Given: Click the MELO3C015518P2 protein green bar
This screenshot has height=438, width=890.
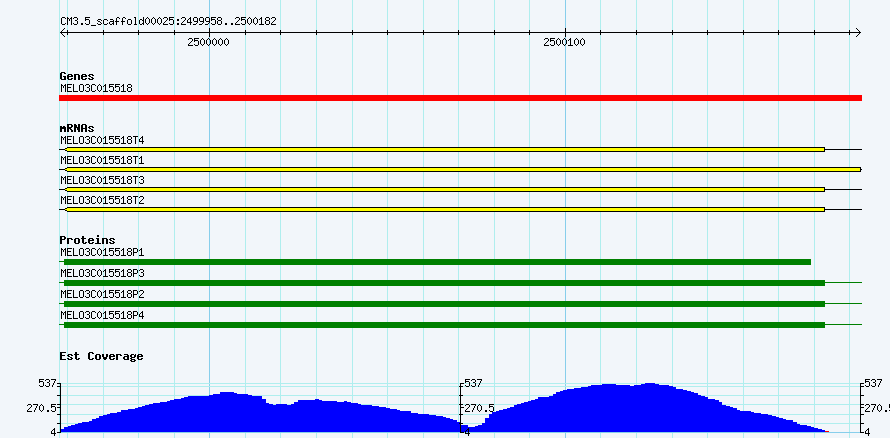Looking at the screenshot, I should 444,304.
